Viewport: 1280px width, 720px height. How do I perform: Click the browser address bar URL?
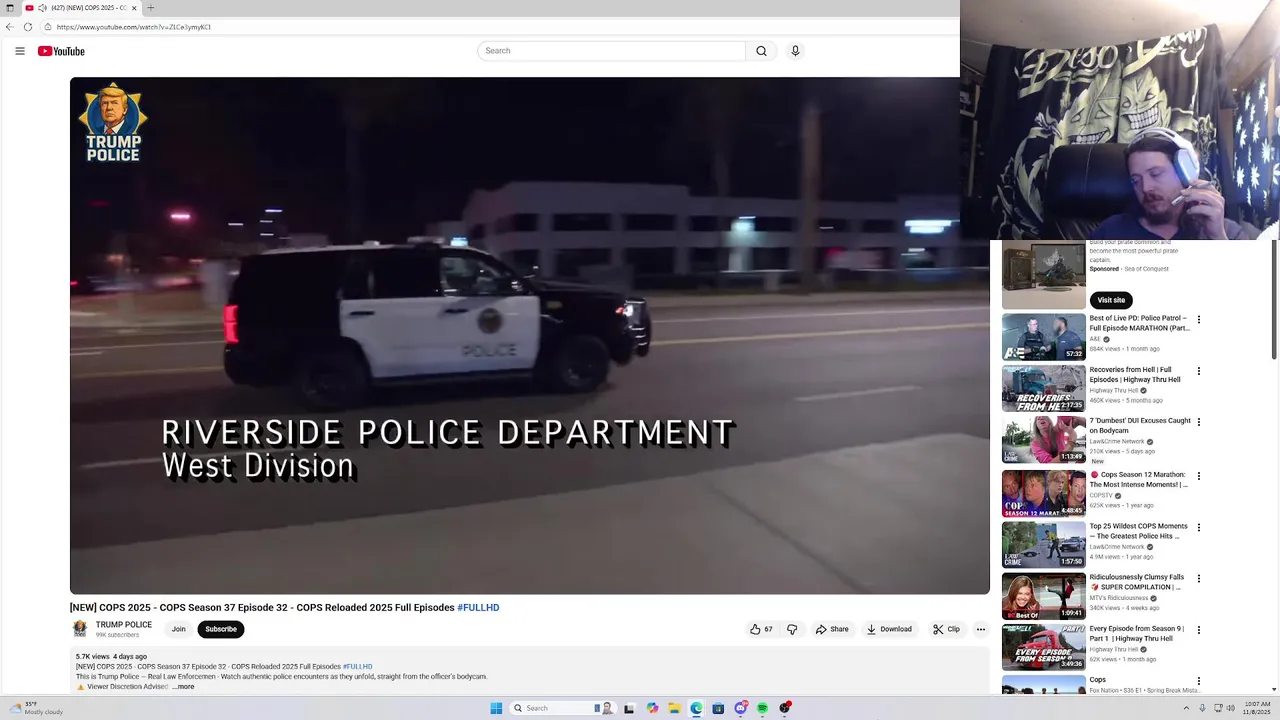click(133, 27)
